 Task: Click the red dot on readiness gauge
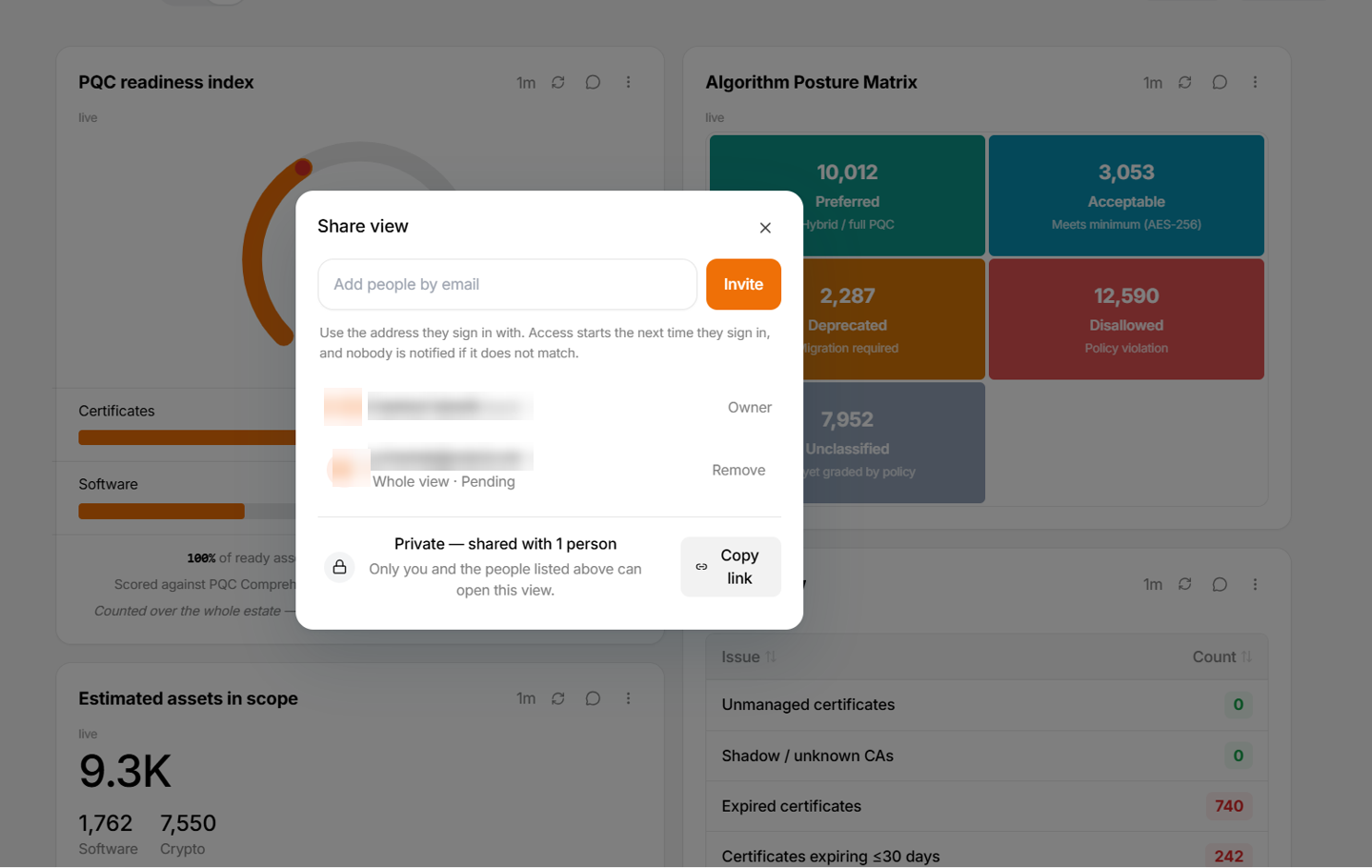[303, 168]
